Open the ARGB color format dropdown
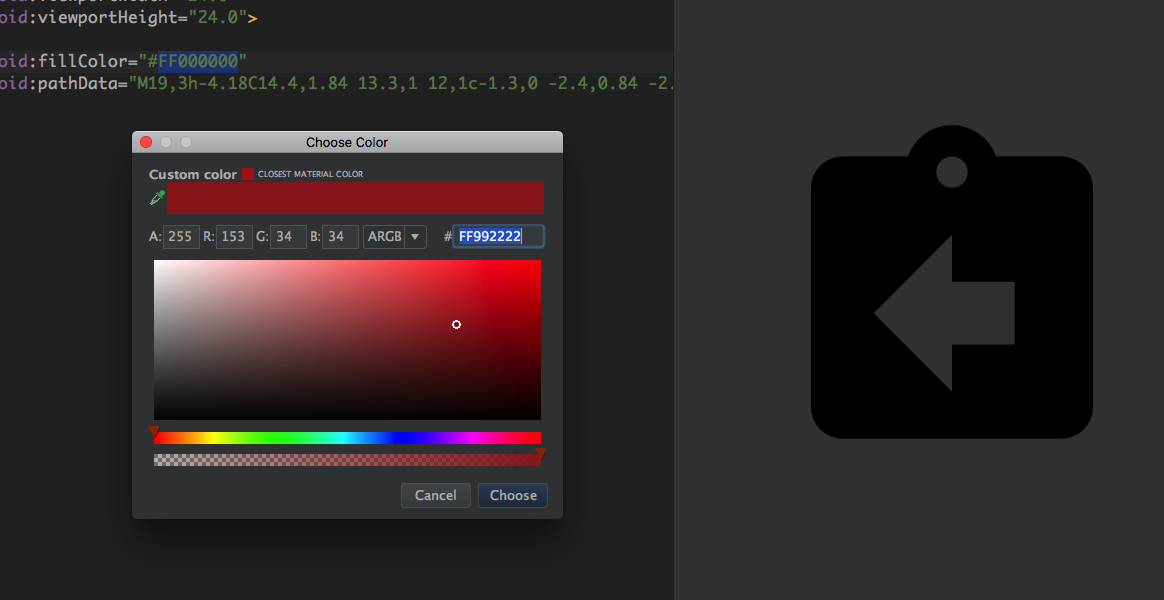This screenshot has height=600, width=1164. 395,237
